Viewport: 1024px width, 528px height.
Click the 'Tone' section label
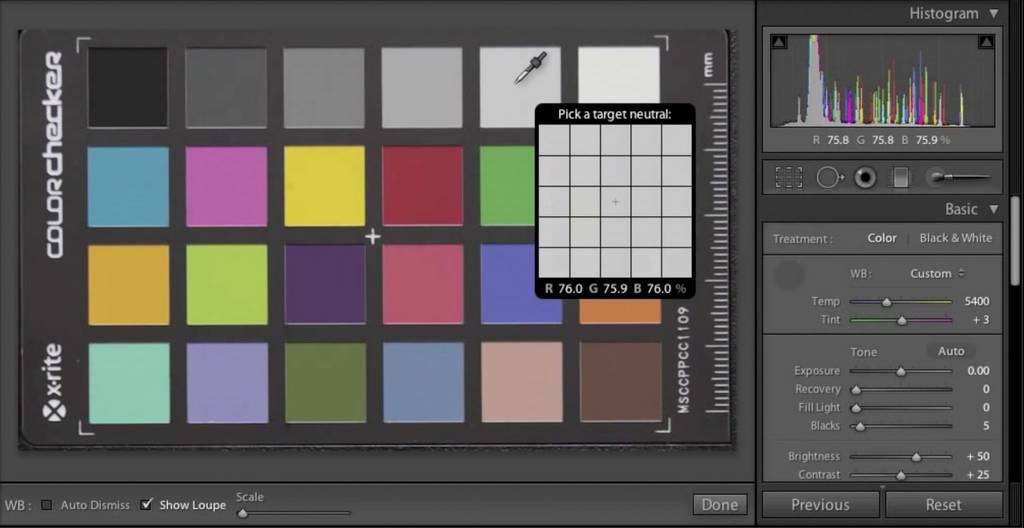[863, 352]
